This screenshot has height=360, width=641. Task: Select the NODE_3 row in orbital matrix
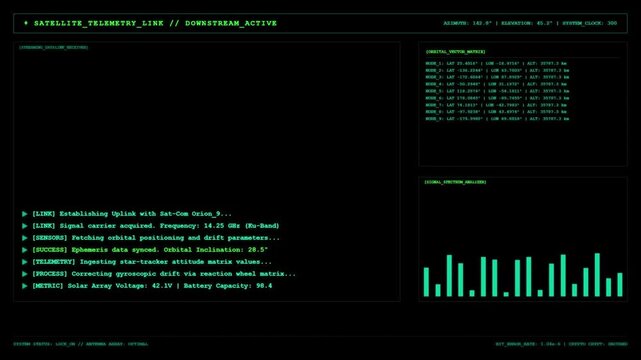497,77
